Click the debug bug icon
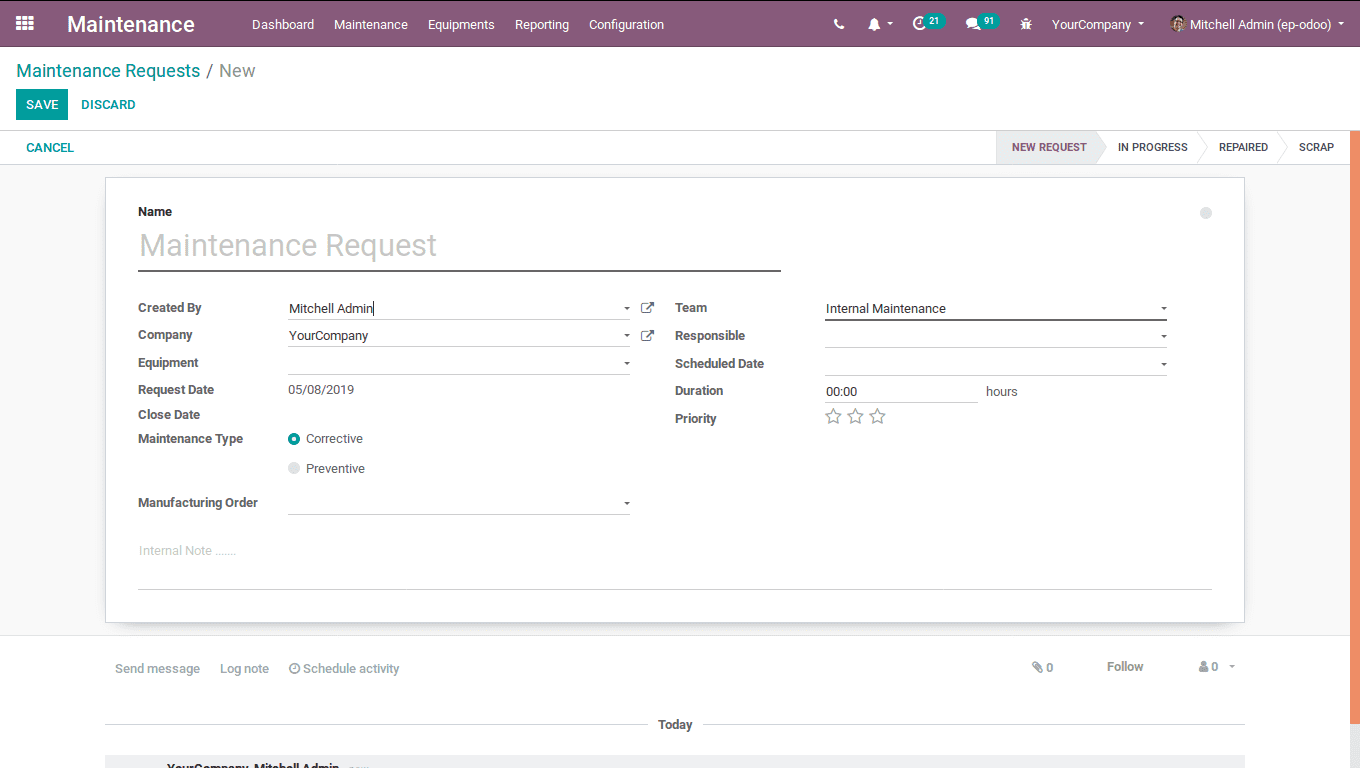This screenshot has height=768, width=1360. [x=1026, y=25]
